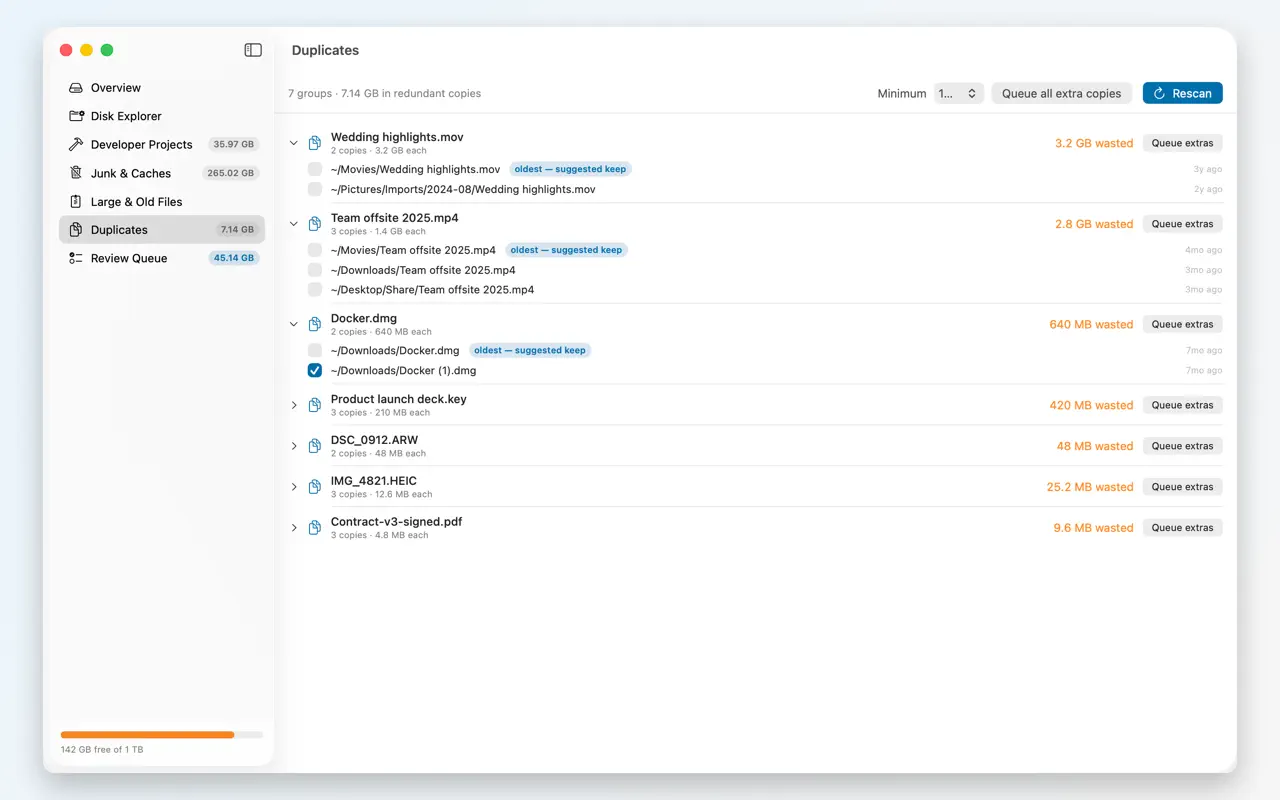Viewport: 1280px width, 800px height.
Task: Click file icon beside IMG_4821.HEIC
Action: point(314,487)
